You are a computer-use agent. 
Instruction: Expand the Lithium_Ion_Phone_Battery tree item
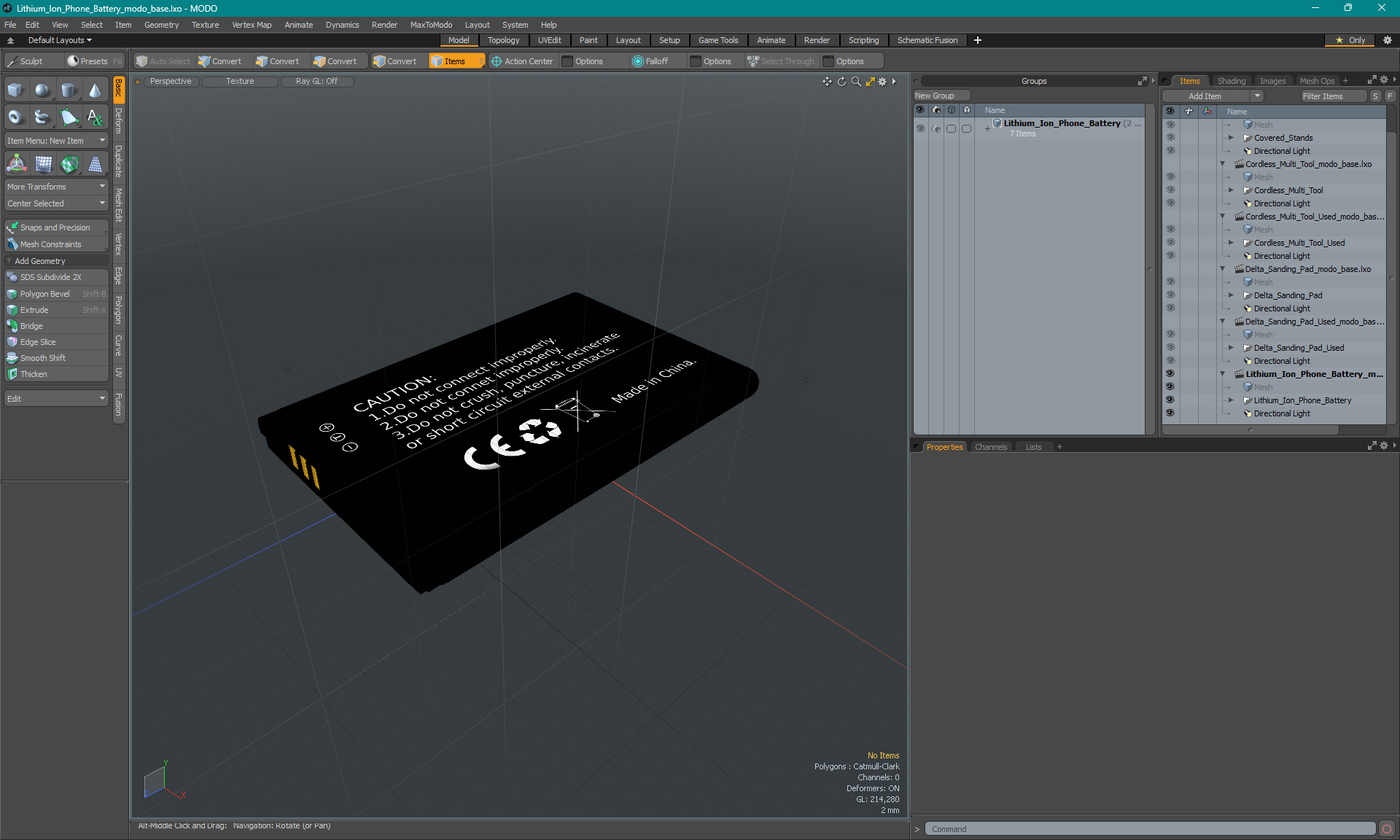1231,400
